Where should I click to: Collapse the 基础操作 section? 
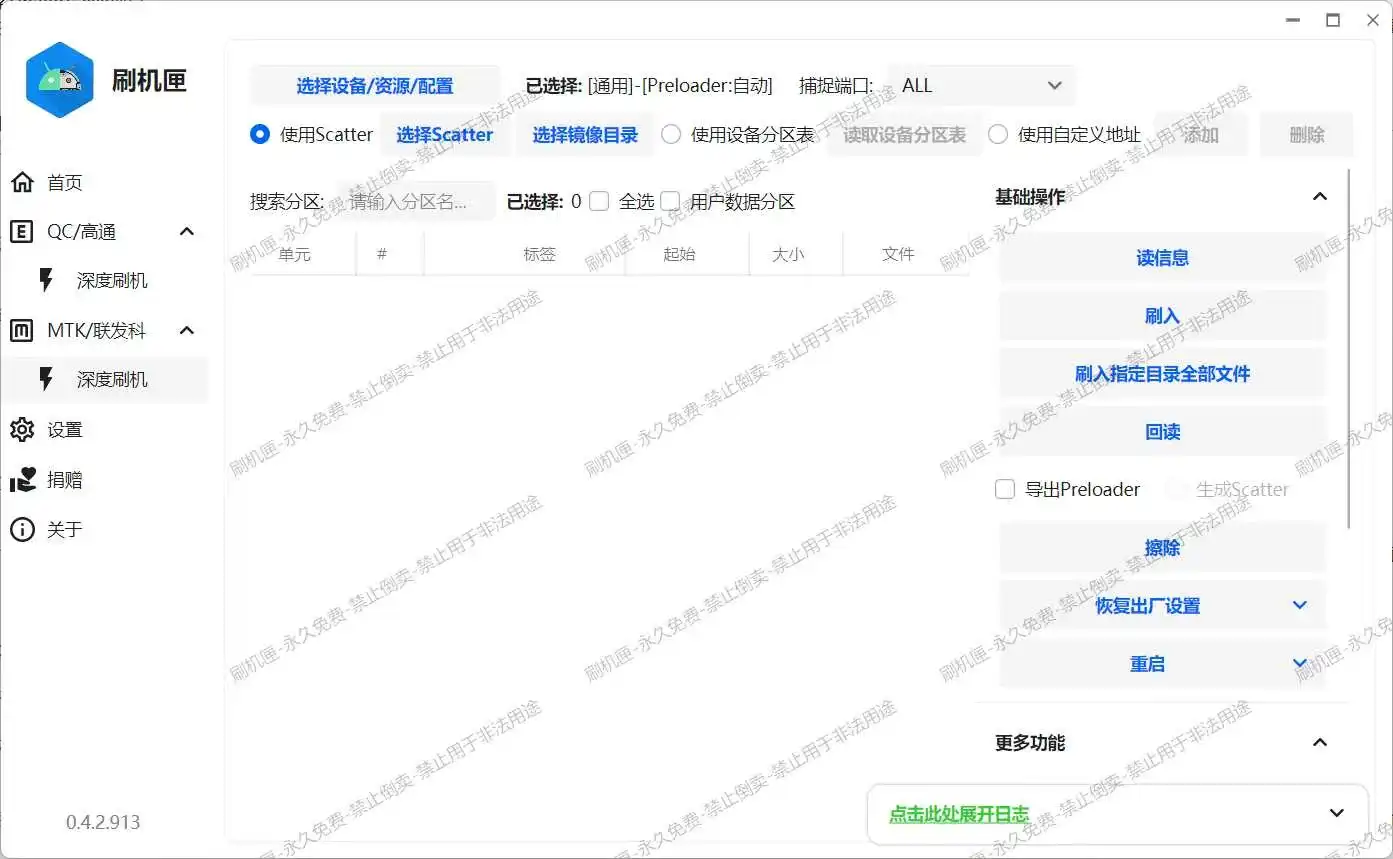1319,197
